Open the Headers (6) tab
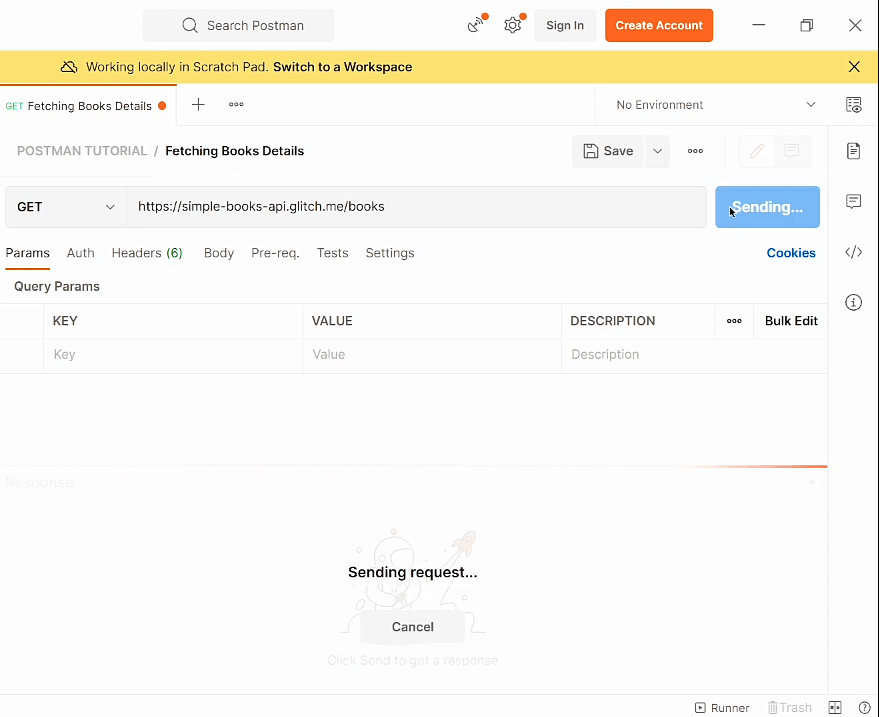The width and height of the screenshot is (879, 717). [147, 253]
